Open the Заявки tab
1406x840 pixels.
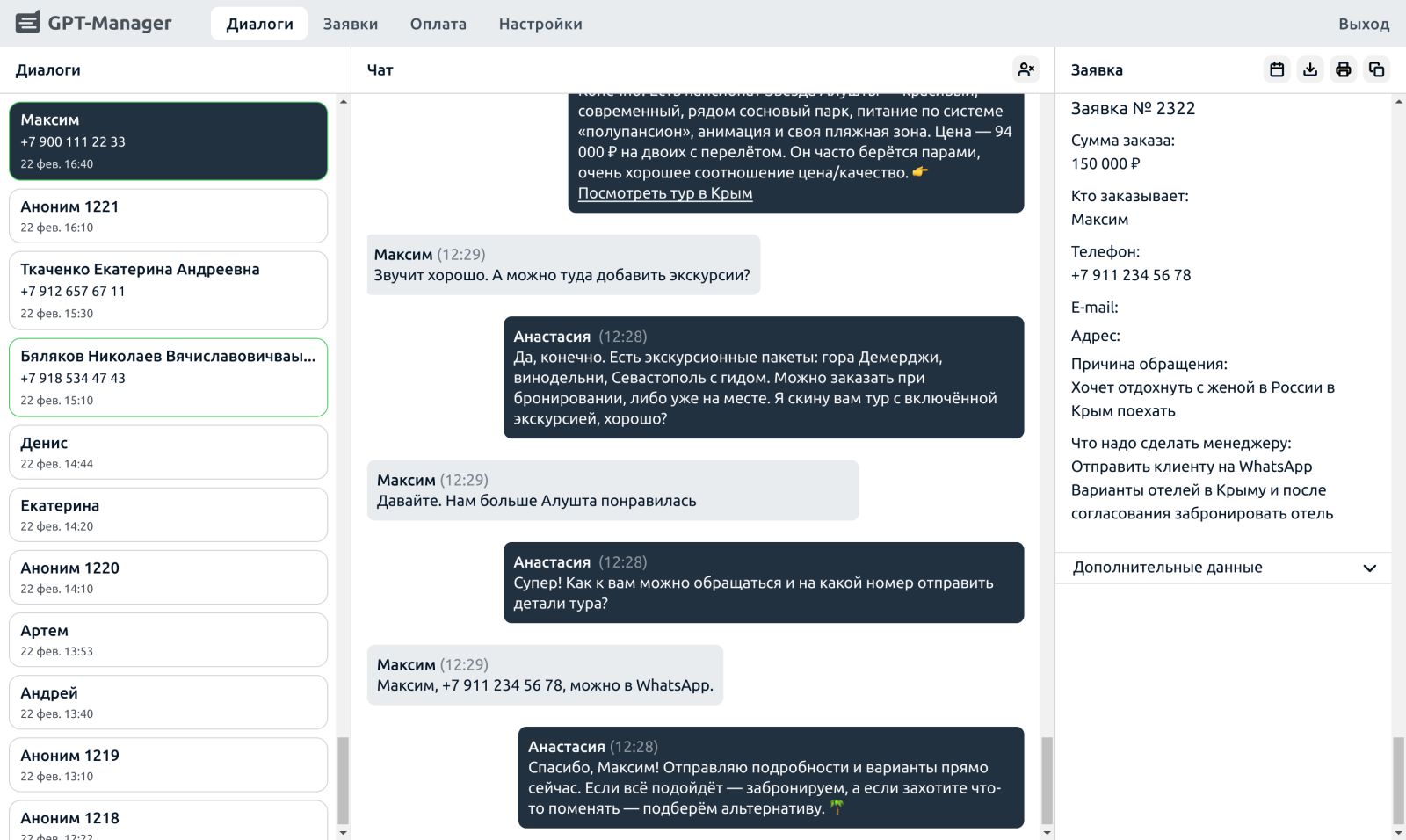pos(350,24)
